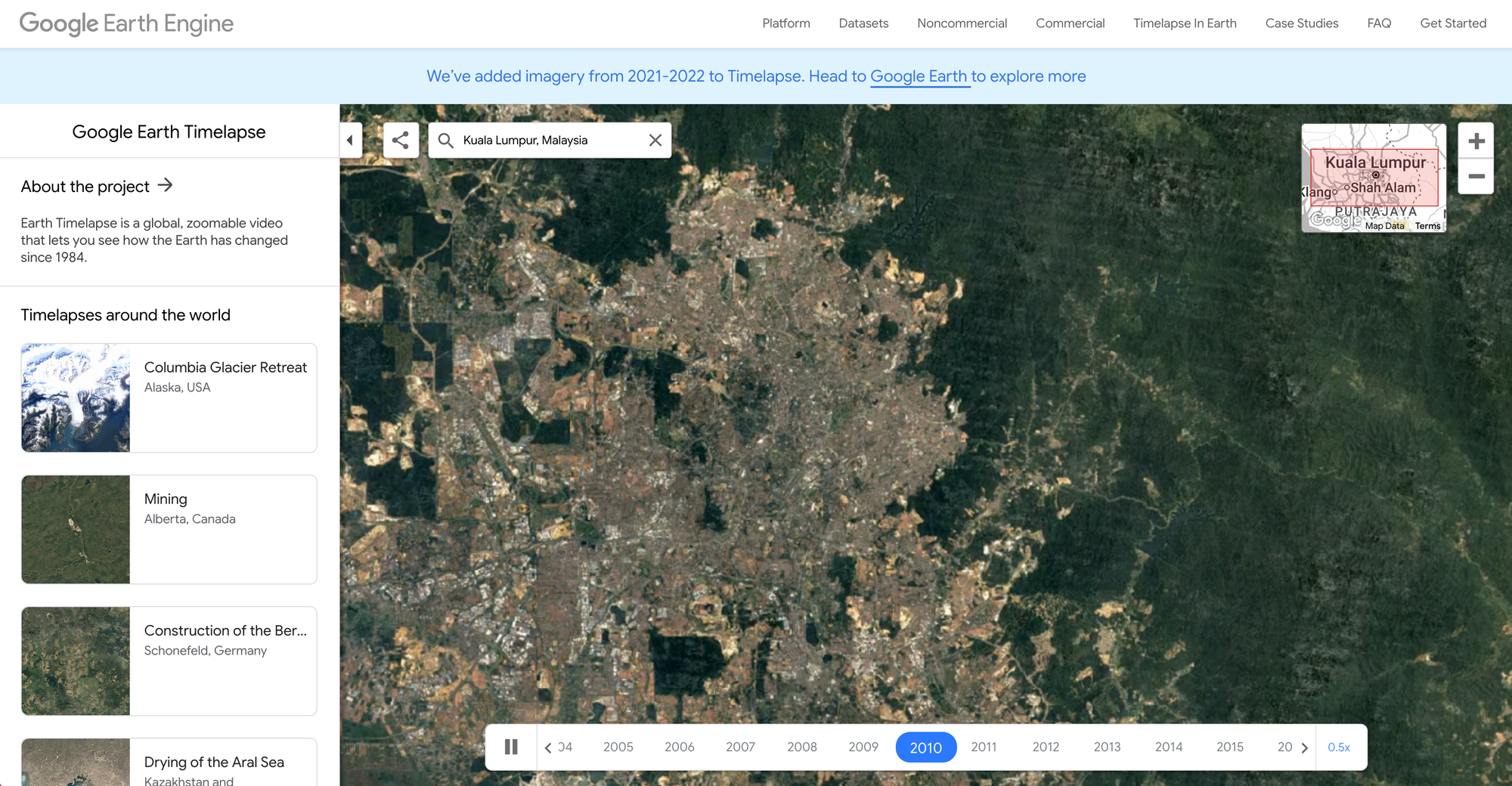Clear the Kuala Lumpur search text
The height and width of the screenshot is (786, 1512).
(655, 140)
